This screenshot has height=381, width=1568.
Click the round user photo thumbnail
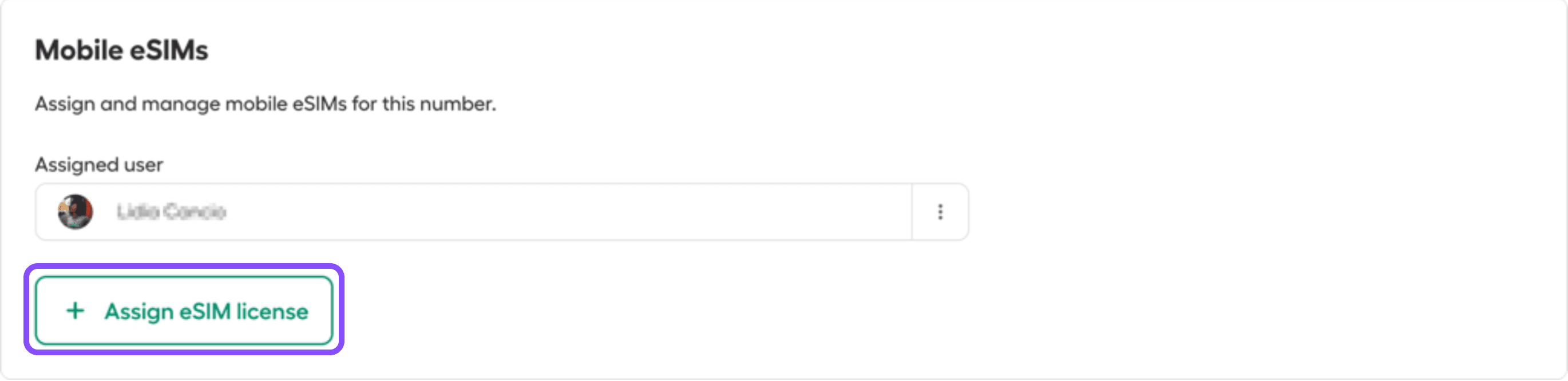76,212
